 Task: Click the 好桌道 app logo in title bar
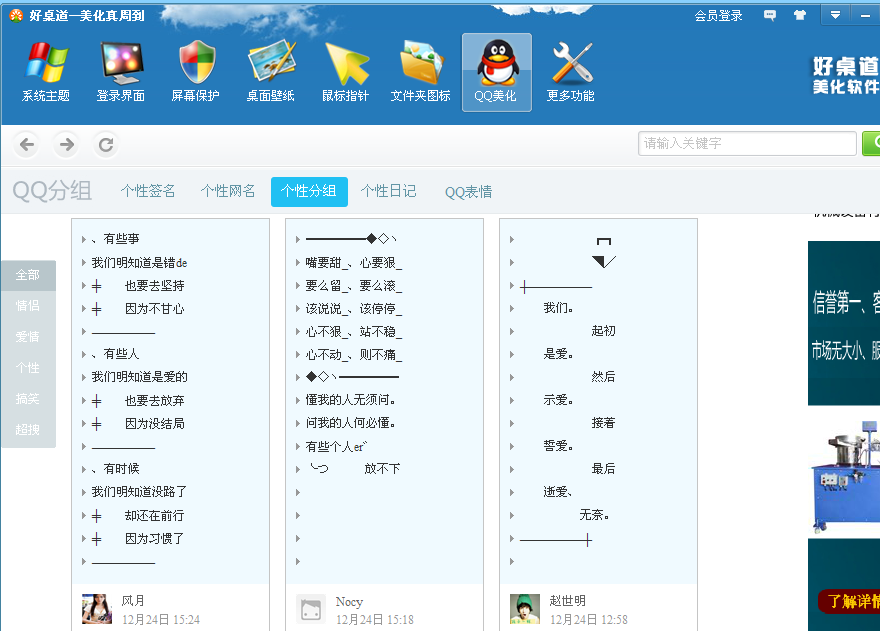(x=16, y=16)
